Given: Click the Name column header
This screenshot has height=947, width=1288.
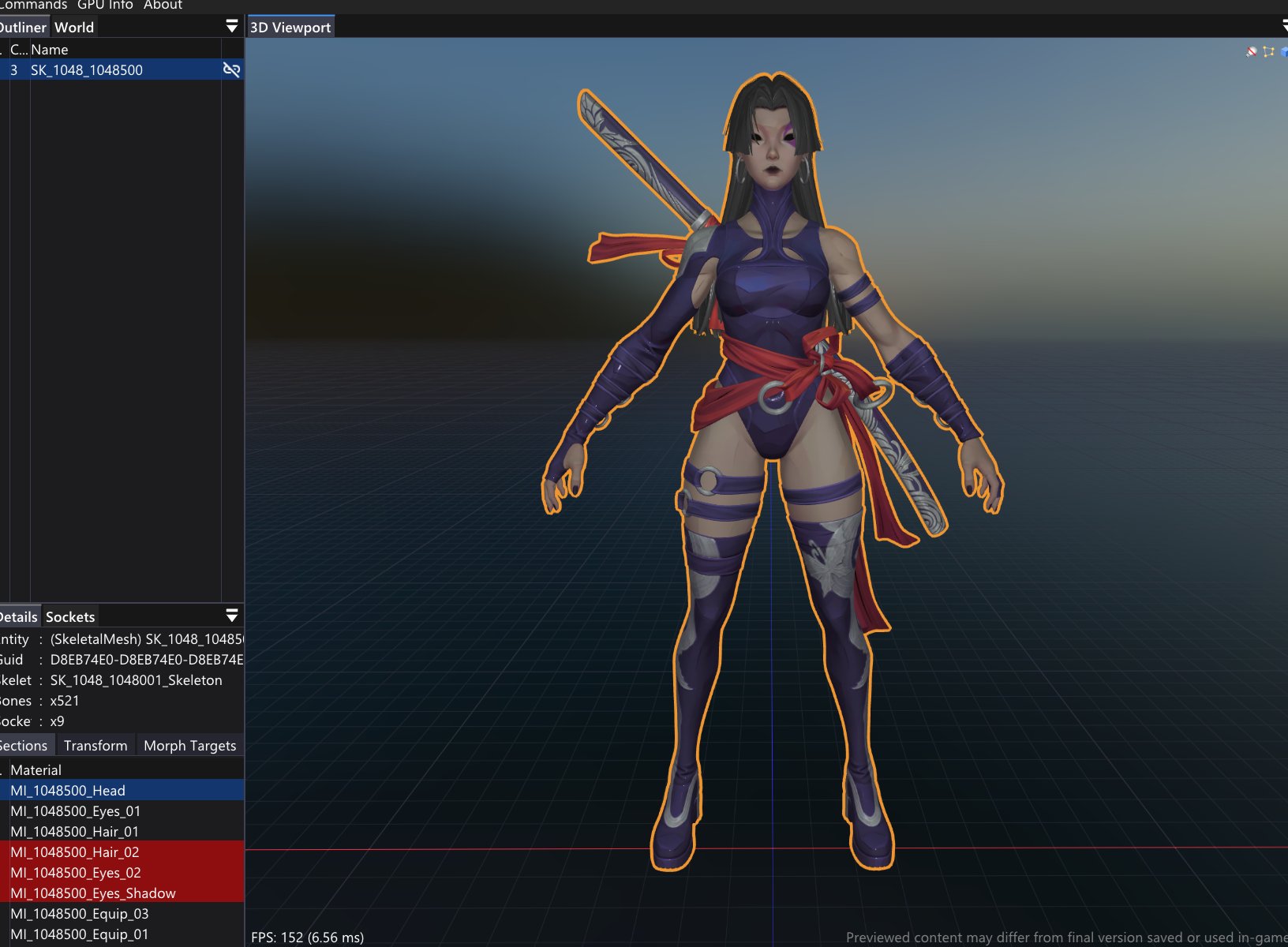Looking at the screenshot, I should tap(50, 50).
